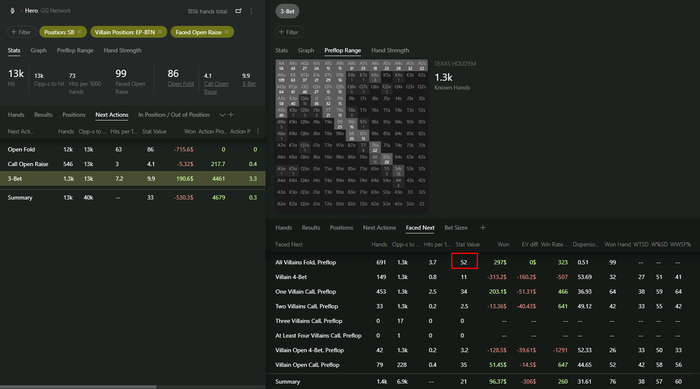Select Villain Open Call, Preflop row

pos(483,365)
